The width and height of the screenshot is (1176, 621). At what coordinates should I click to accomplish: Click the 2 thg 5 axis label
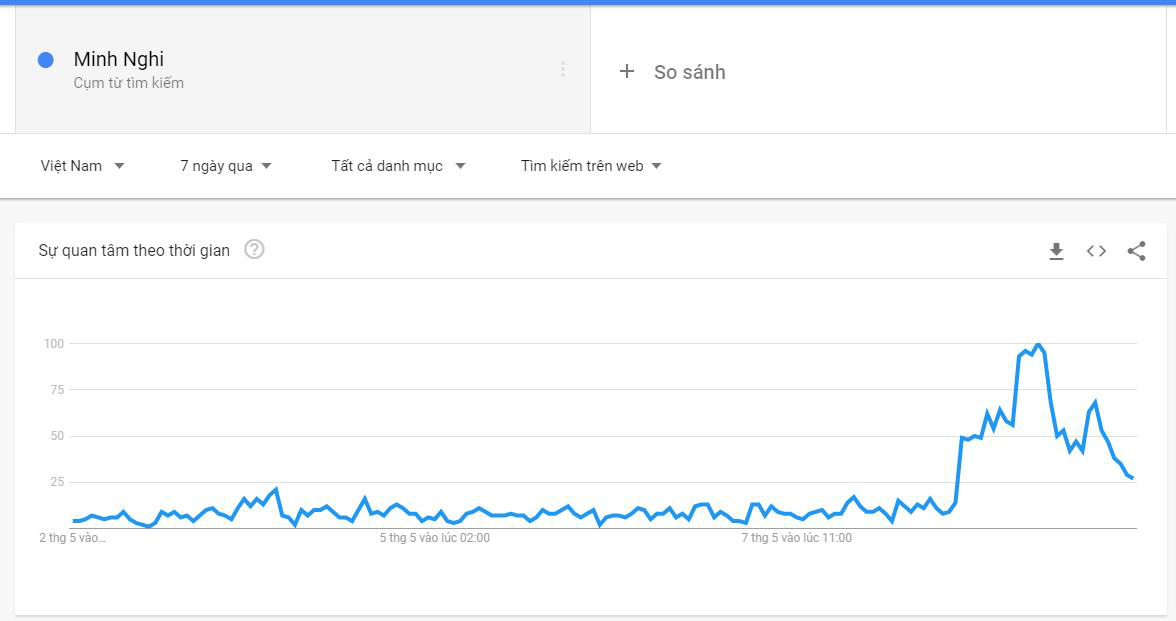click(72, 538)
